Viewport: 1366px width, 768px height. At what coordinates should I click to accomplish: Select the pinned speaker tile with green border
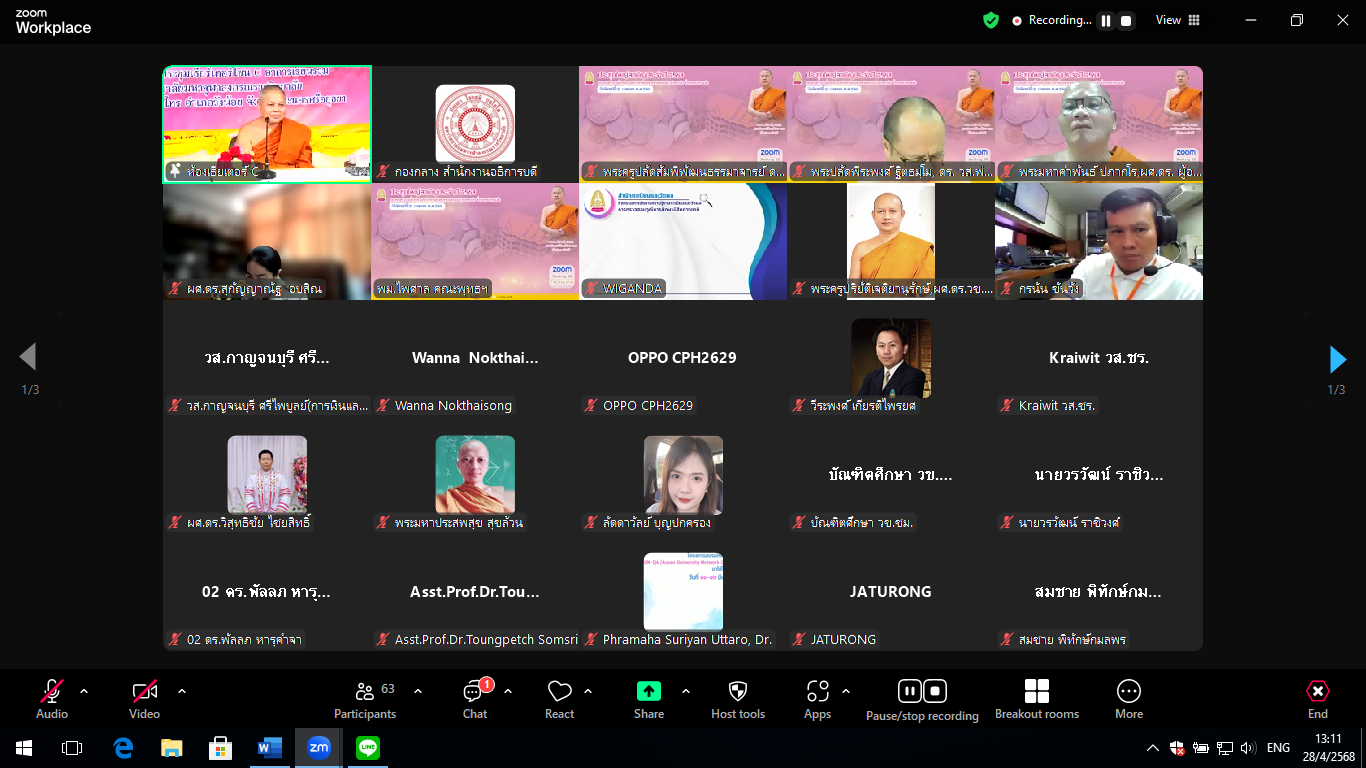267,124
